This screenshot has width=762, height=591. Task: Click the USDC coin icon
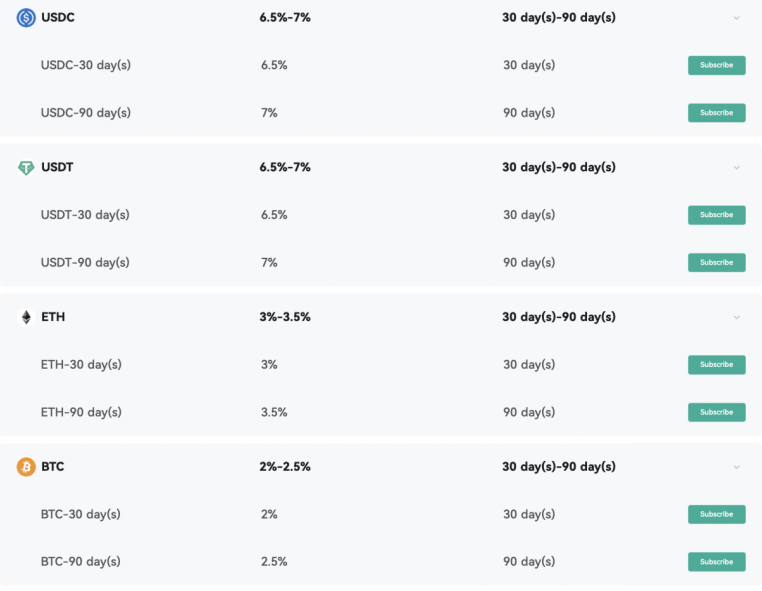(x=26, y=17)
